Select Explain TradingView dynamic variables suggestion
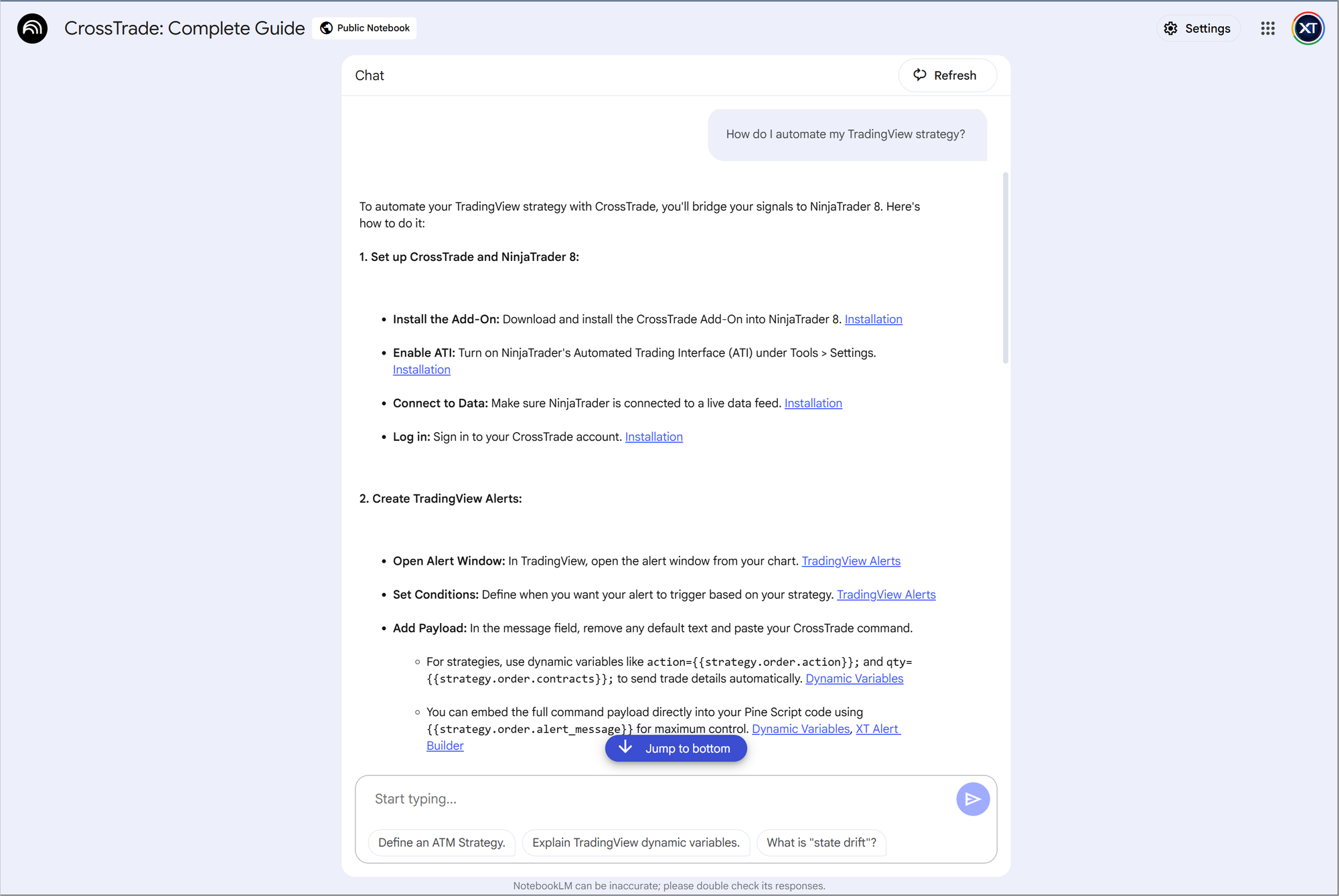 click(636, 842)
